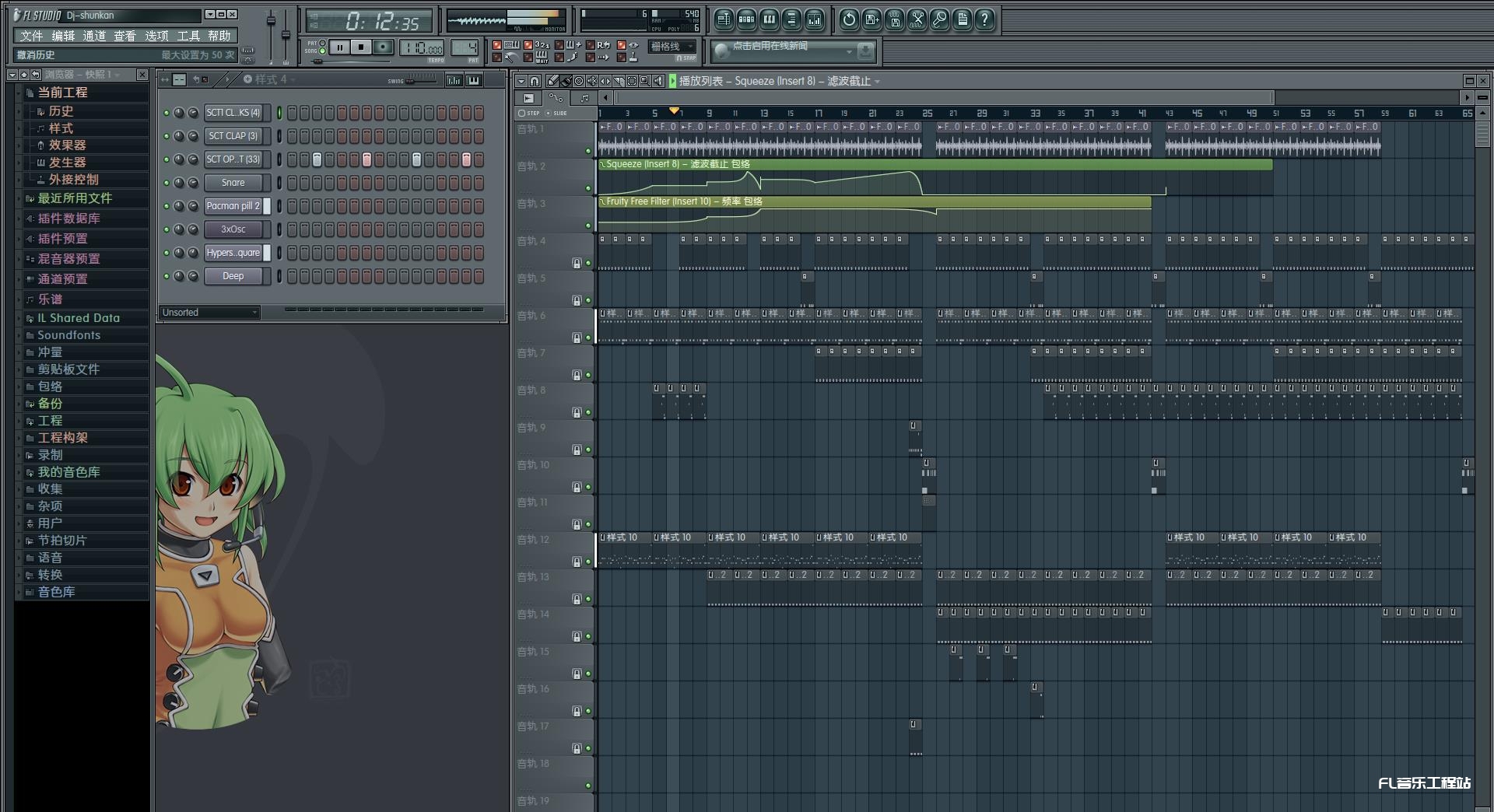
Task: Open the piano roll view button
Action: [x=769, y=19]
